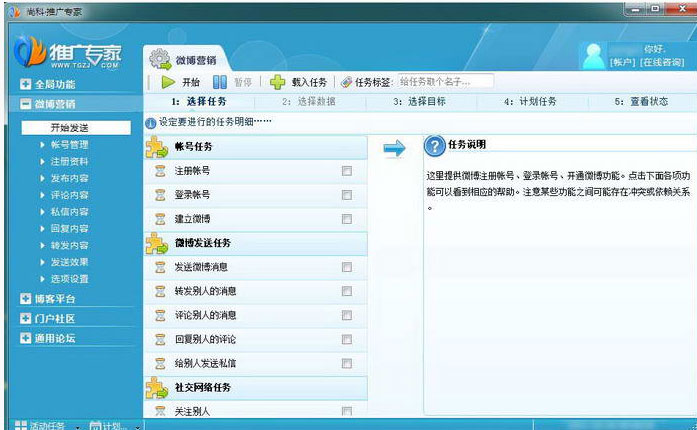This screenshot has height=430, width=697.
Task: Tick the 发送微博消息 checkbox
Action: click(x=347, y=267)
